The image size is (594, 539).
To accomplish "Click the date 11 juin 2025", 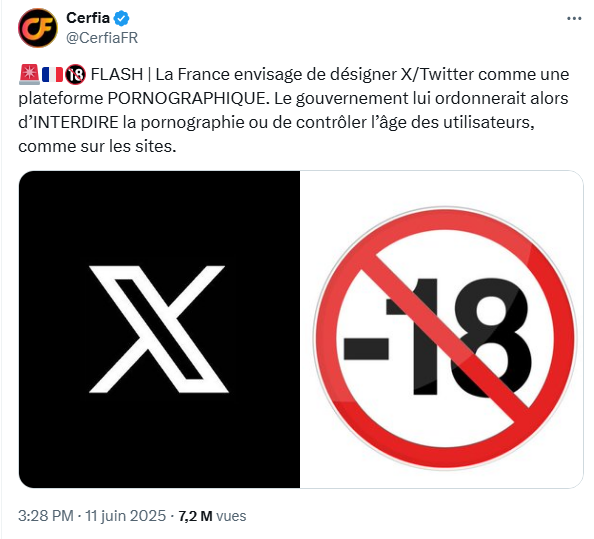I will (125, 516).
